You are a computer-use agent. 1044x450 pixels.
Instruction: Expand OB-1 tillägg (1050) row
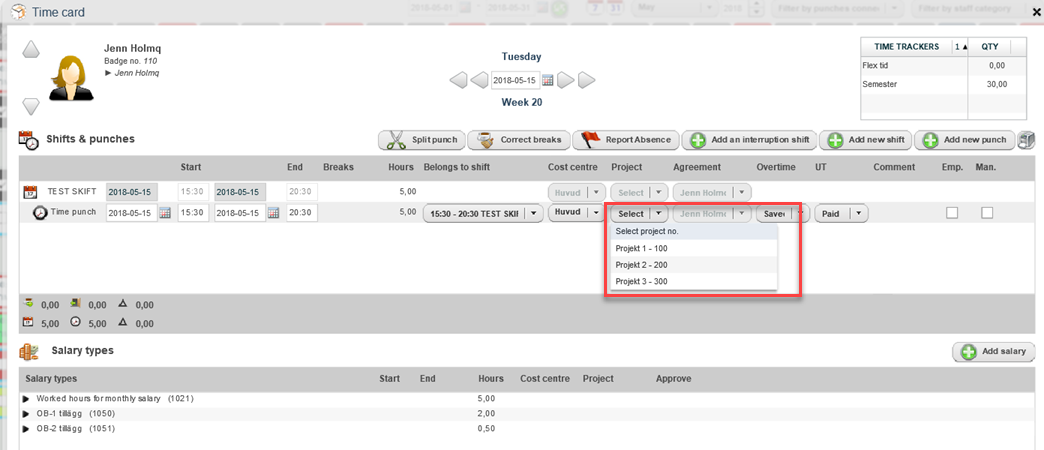(x=27, y=413)
